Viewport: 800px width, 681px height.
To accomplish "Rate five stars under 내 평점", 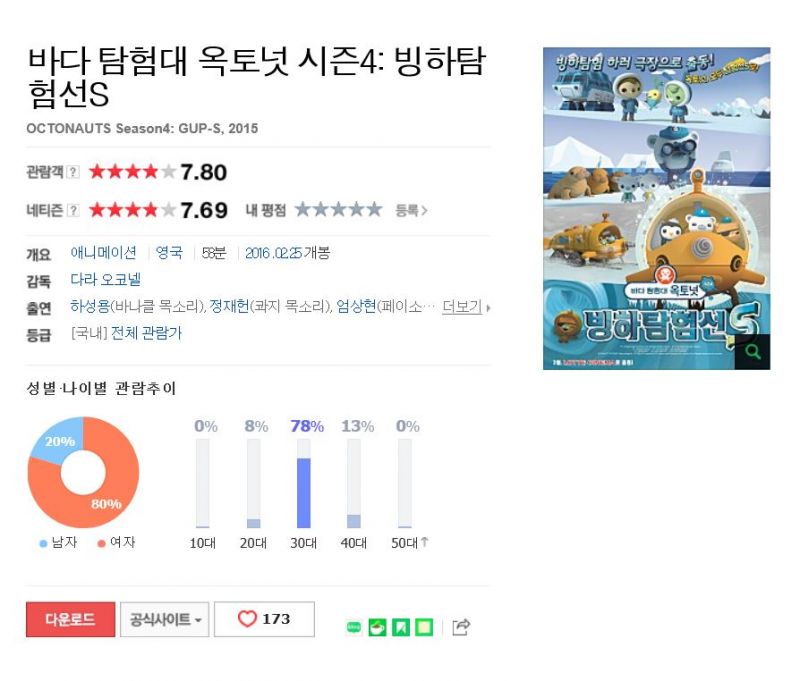I will (374, 209).
